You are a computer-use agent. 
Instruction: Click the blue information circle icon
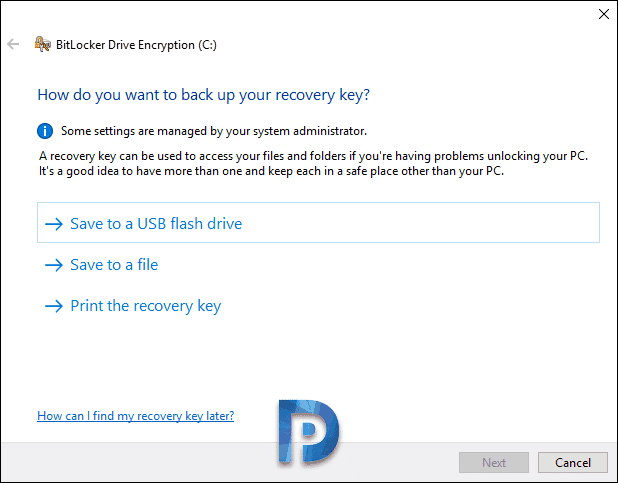45,131
